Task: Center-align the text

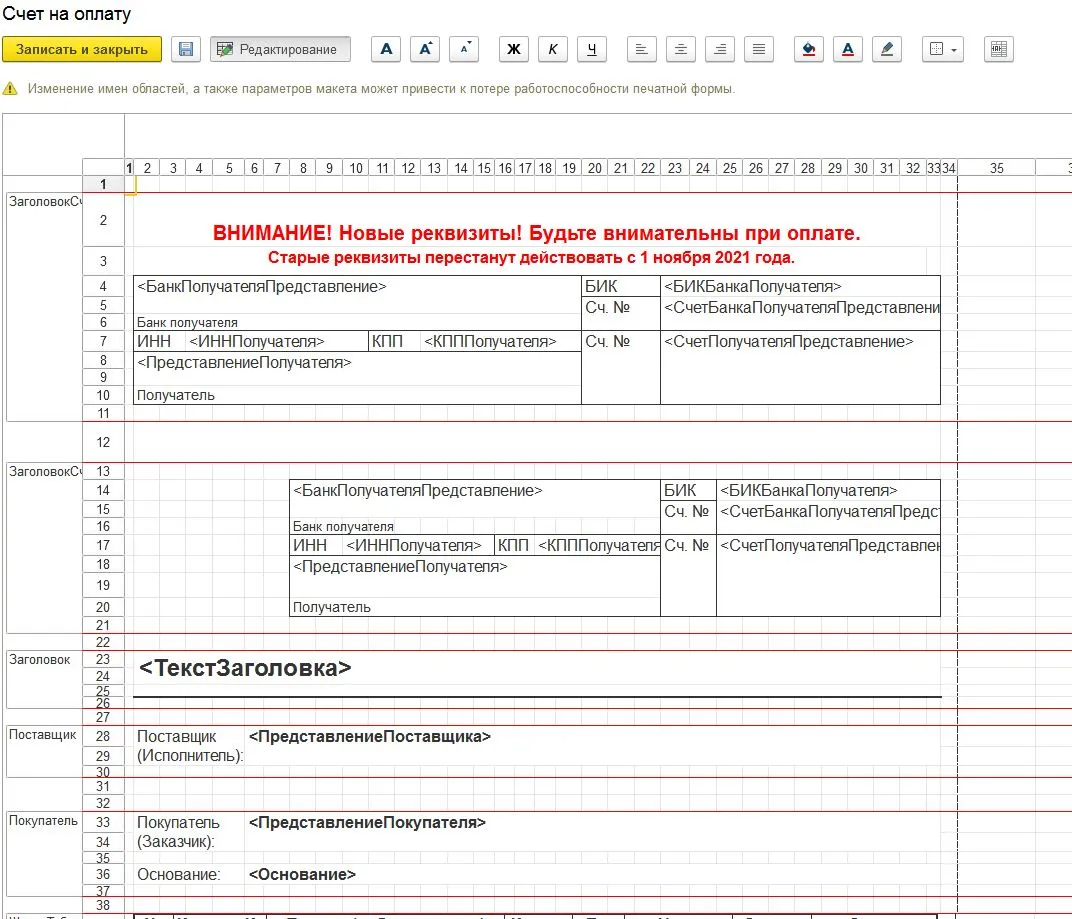Action: pyautogui.click(x=681, y=49)
